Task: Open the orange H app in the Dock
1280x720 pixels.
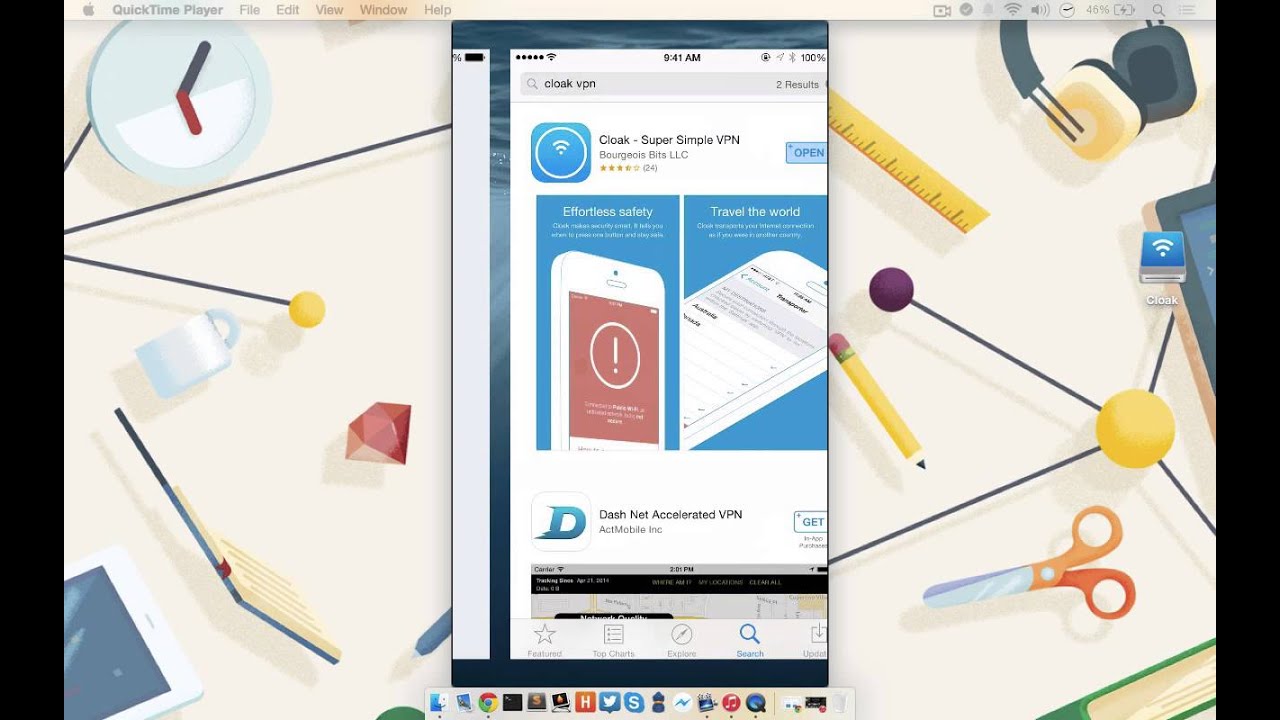Action: coord(585,703)
